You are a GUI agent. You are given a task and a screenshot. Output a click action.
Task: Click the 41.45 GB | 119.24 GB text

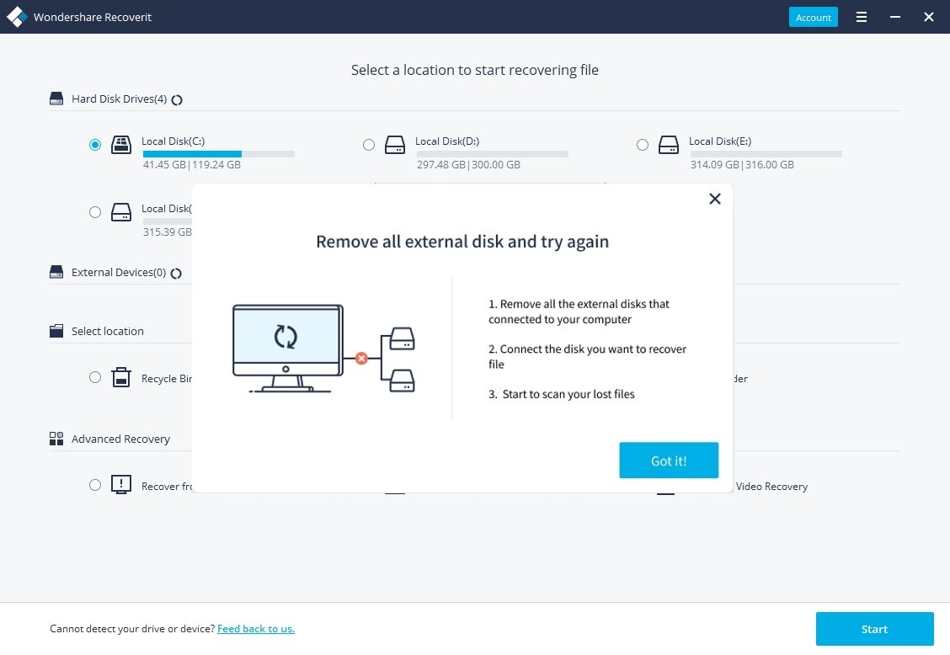(192, 165)
